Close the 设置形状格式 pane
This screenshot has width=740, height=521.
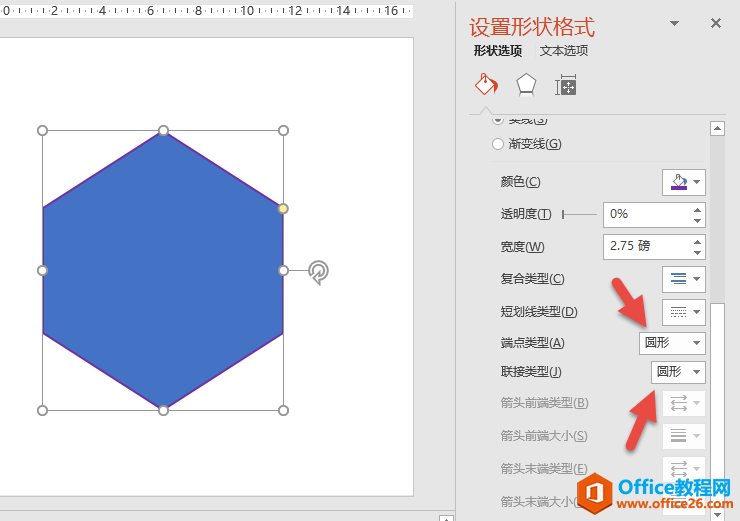pyautogui.click(x=716, y=23)
